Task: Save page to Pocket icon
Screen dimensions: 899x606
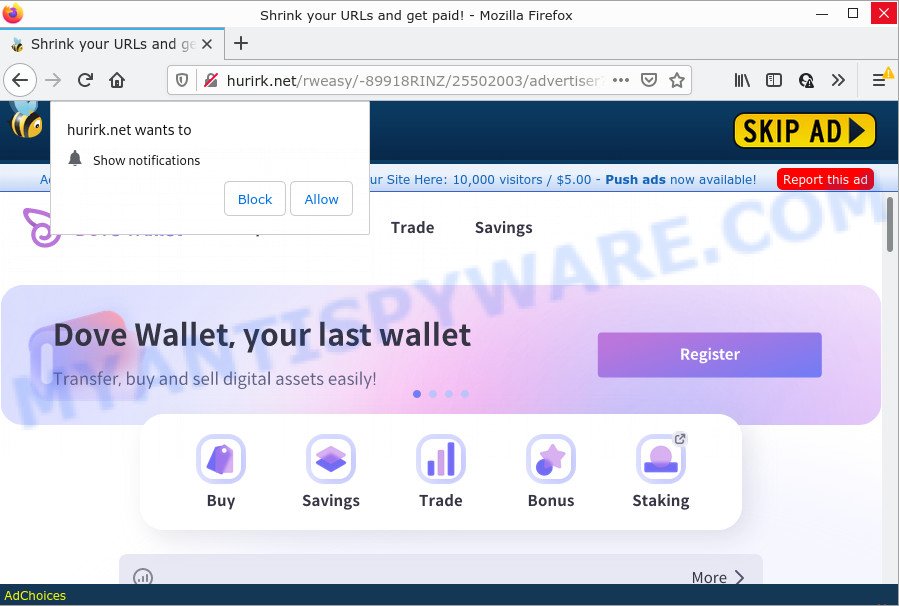Action: point(648,80)
